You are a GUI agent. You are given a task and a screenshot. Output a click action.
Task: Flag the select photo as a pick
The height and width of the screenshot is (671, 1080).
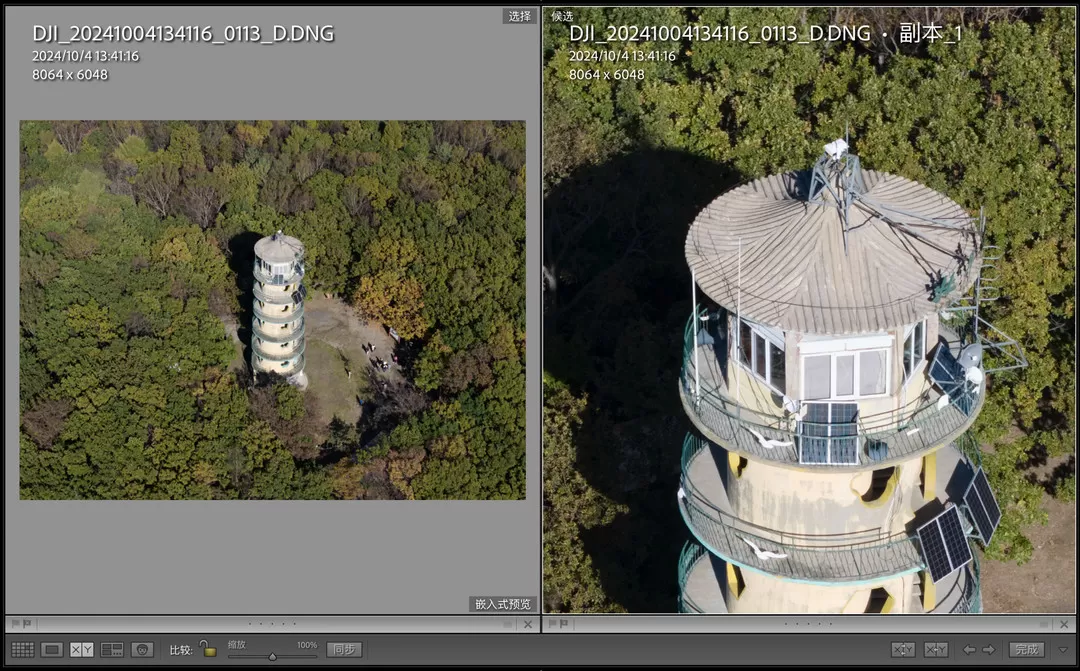coord(15,623)
